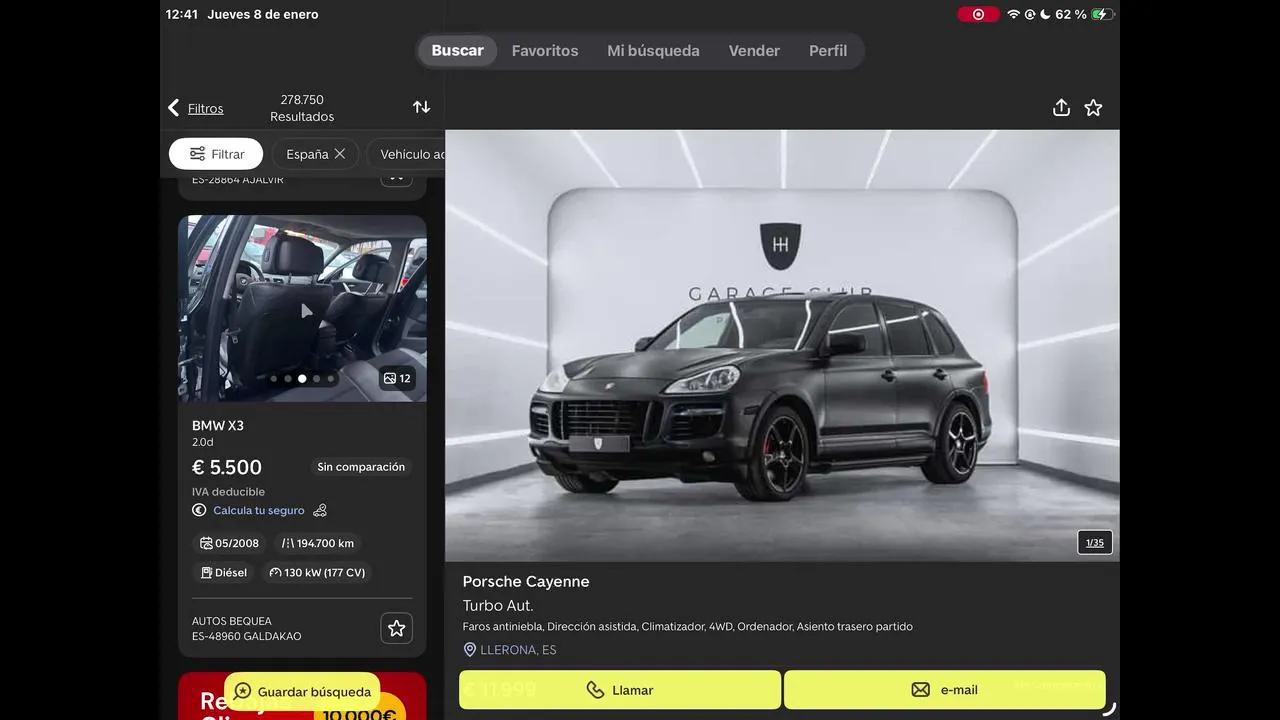Select the 130 kW (177 CV) power chip
This screenshot has width=1280, height=720.
click(317, 573)
